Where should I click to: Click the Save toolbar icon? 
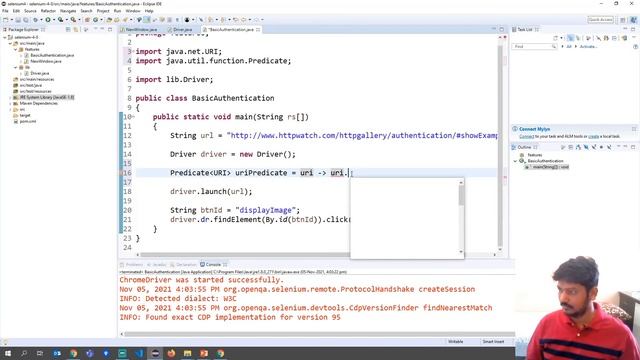pyautogui.click(x=18, y=20)
